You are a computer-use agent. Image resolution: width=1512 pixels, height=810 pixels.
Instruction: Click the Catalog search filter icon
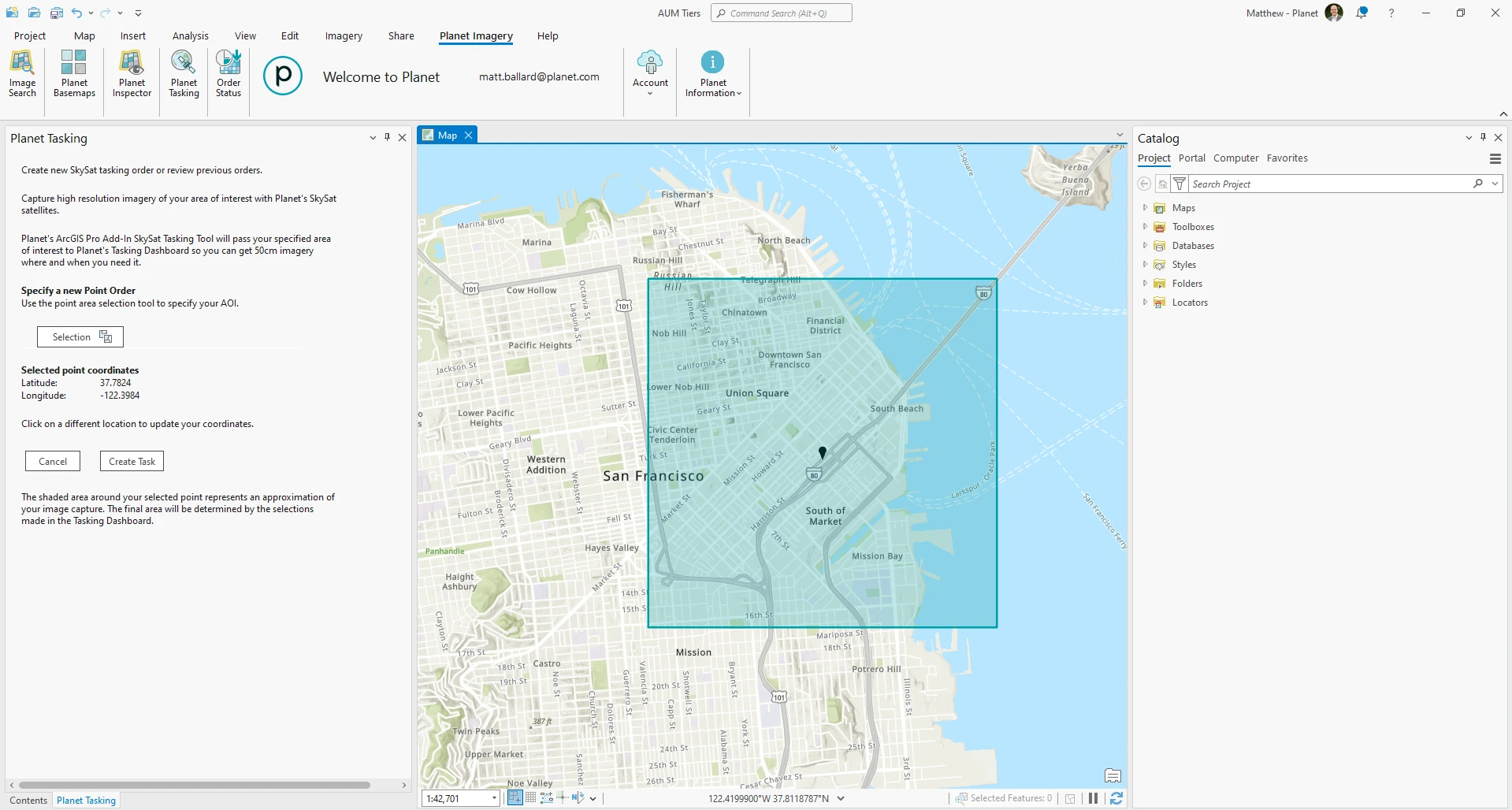pos(1180,184)
